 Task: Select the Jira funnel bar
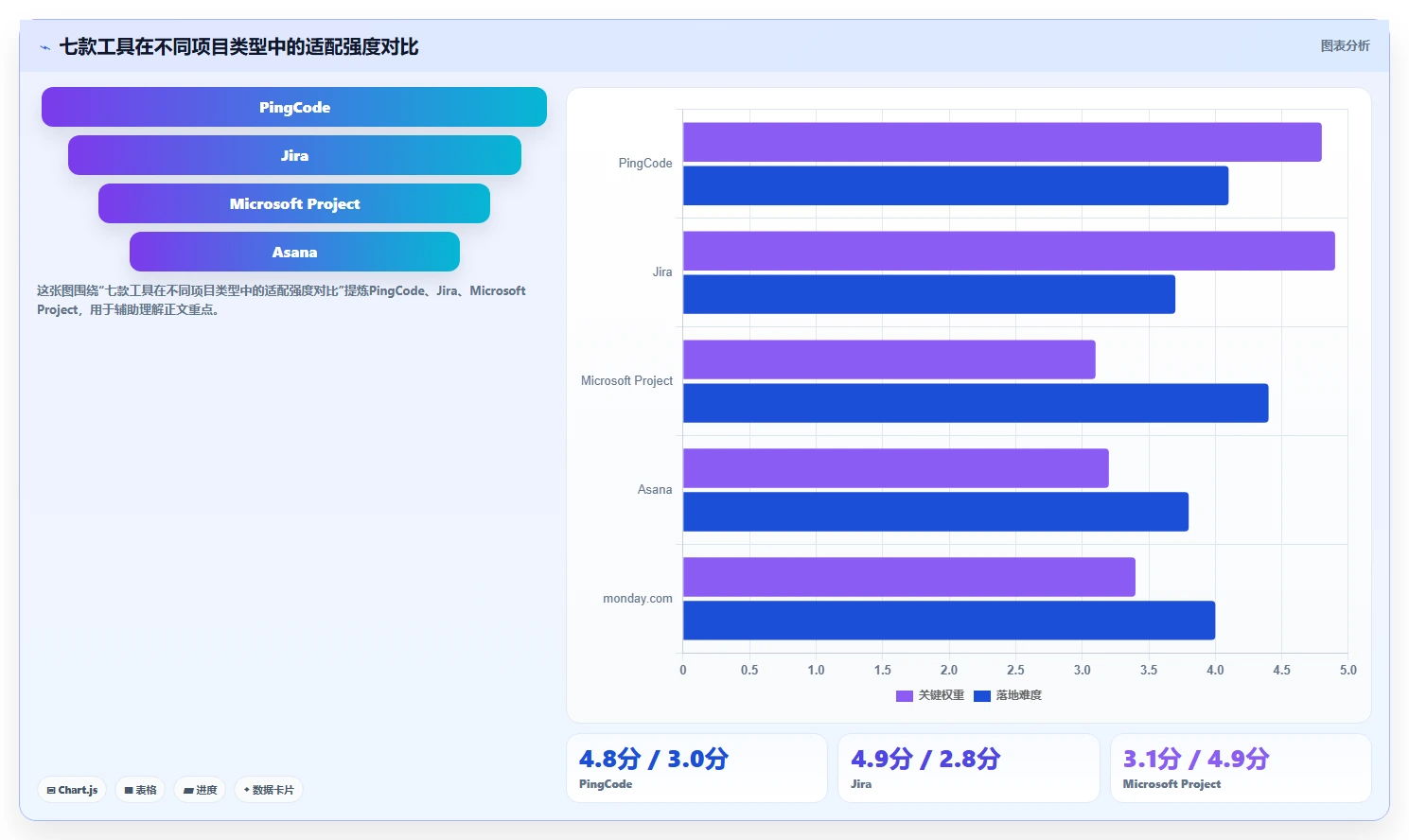pyautogui.click(x=294, y=155)
